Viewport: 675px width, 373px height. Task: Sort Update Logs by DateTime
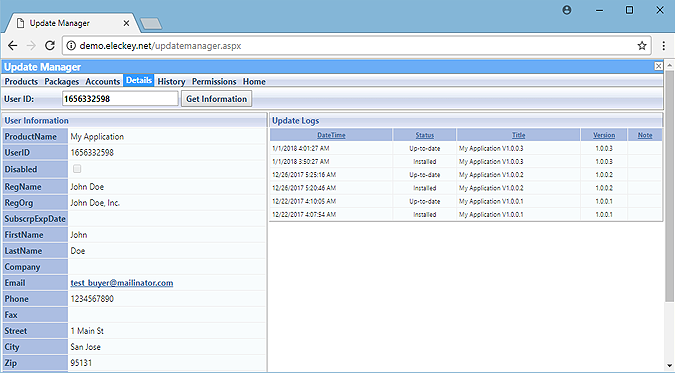coord(331,135)
